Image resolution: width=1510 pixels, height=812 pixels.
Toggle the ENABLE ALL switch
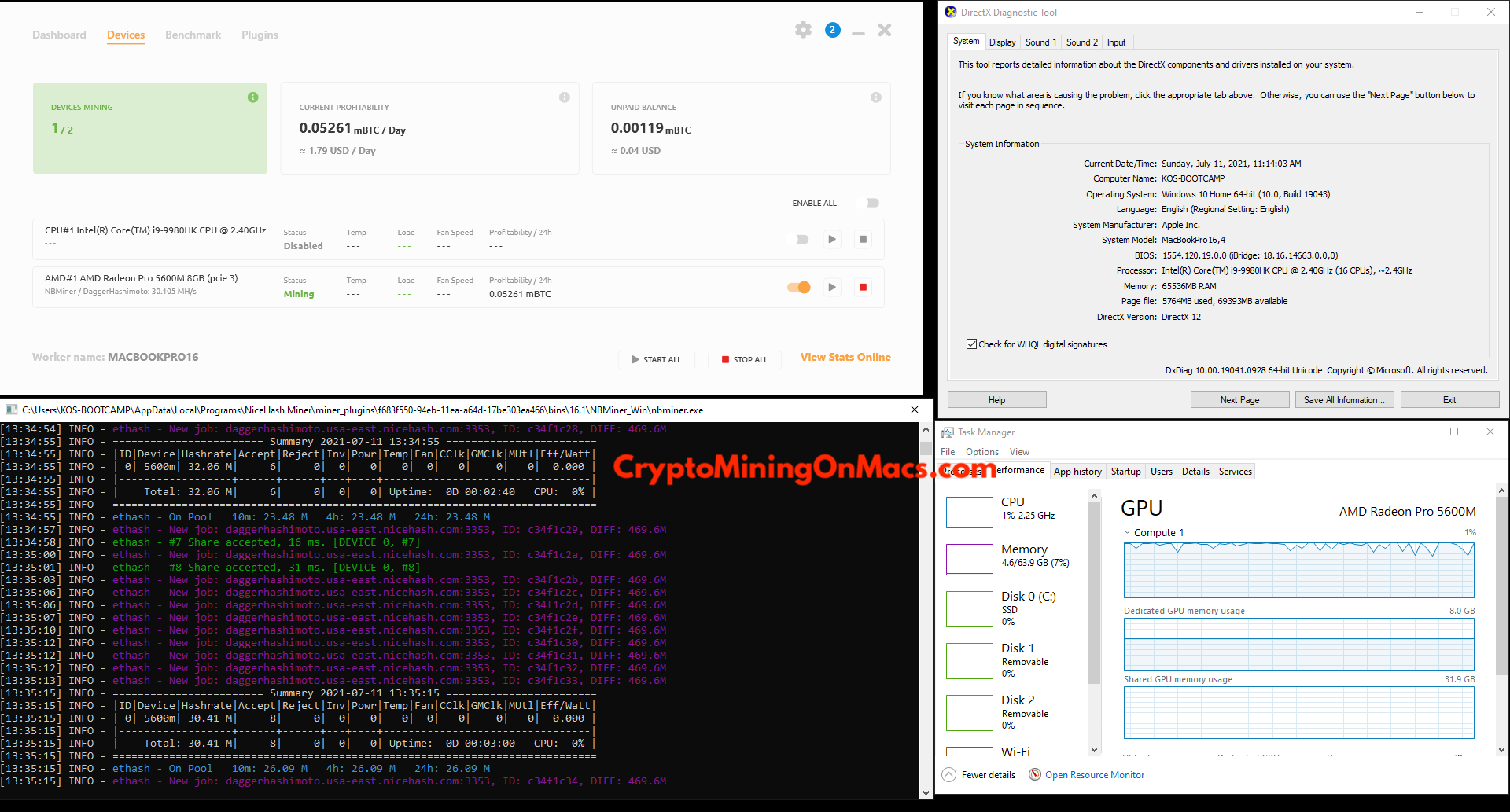click(872, 203)
